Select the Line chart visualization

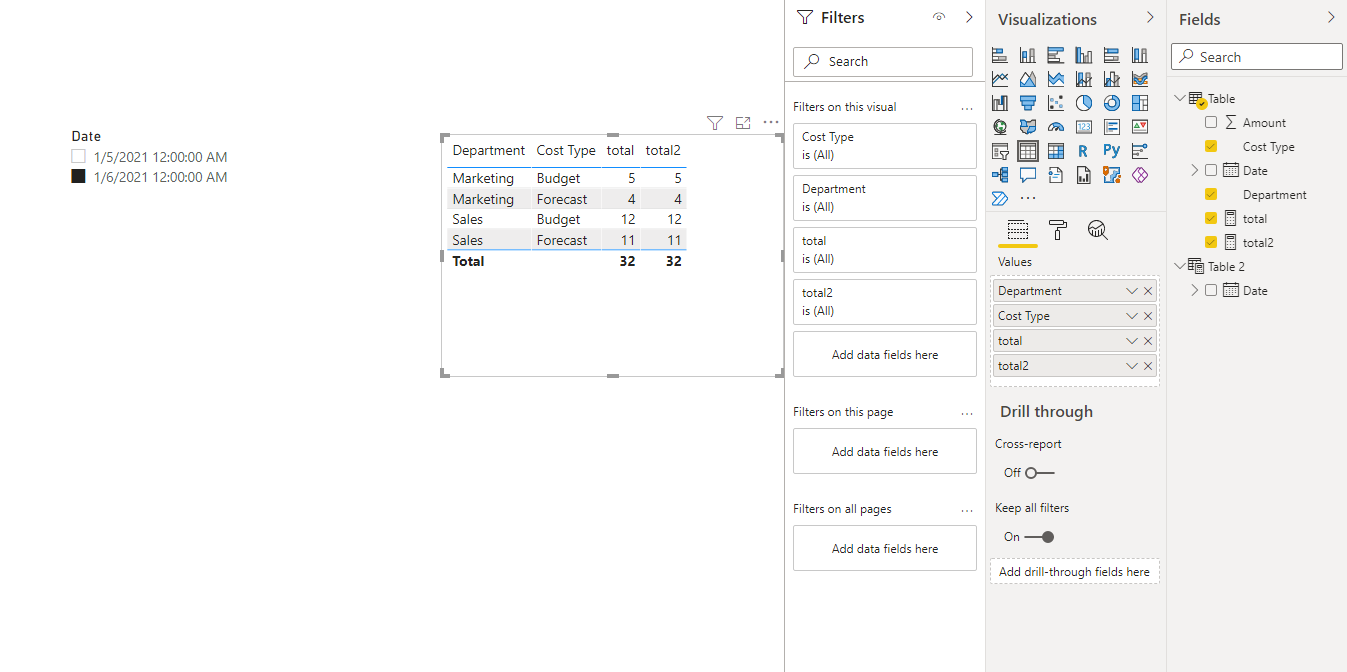(x=1000, y=79)
